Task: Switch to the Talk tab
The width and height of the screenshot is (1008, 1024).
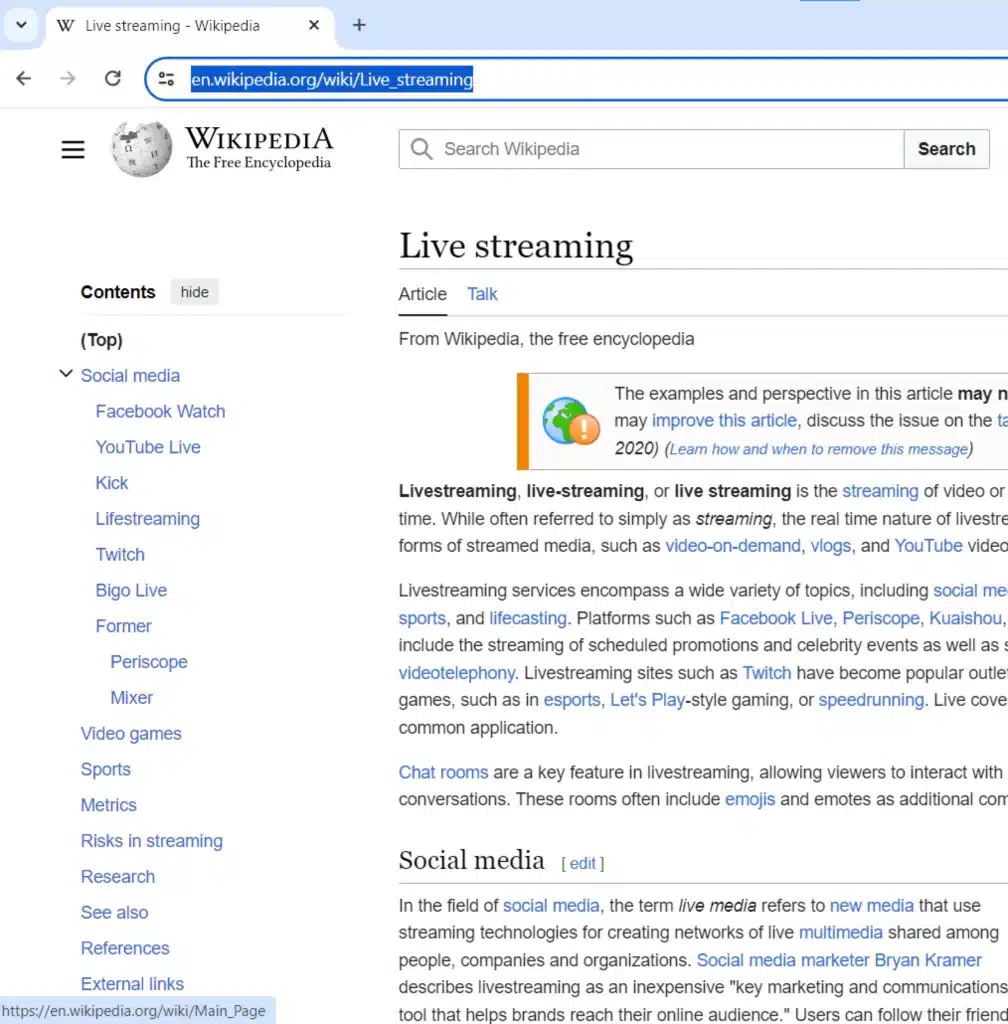Action: click(x=482, y=295)
